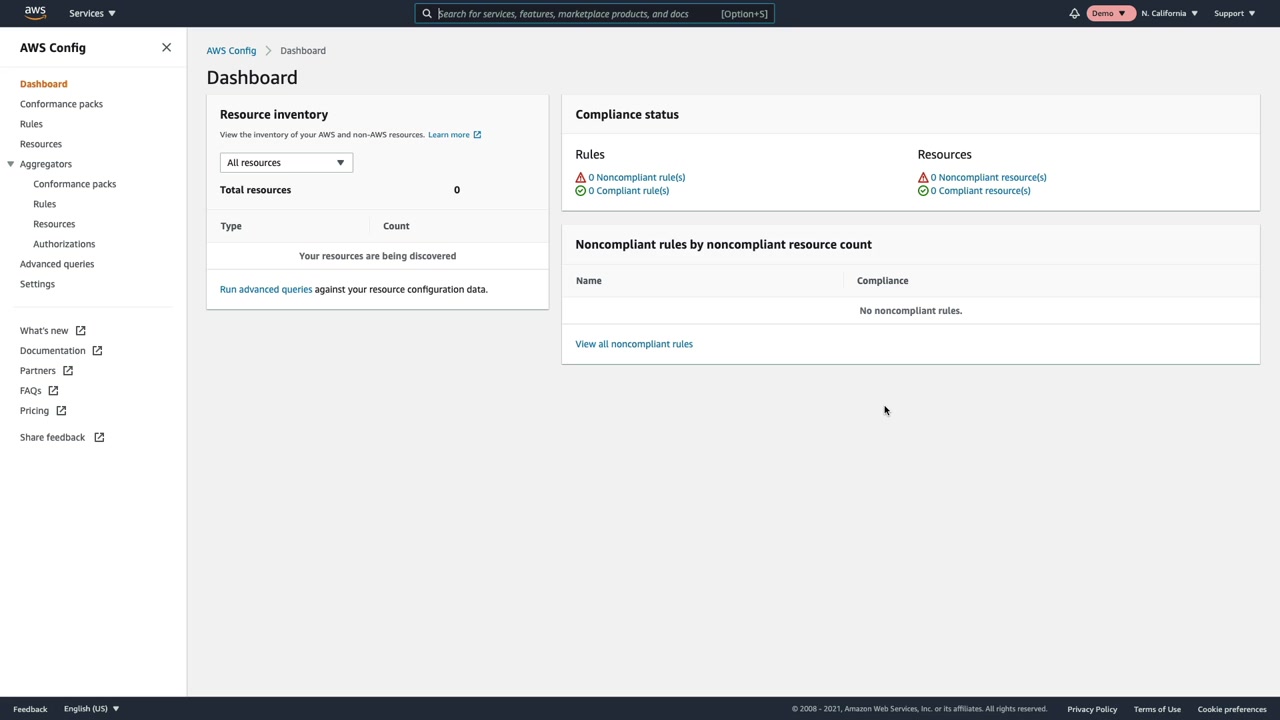Click the Type column header
The image size is (1280, 720).
click(x=231, y=226)
